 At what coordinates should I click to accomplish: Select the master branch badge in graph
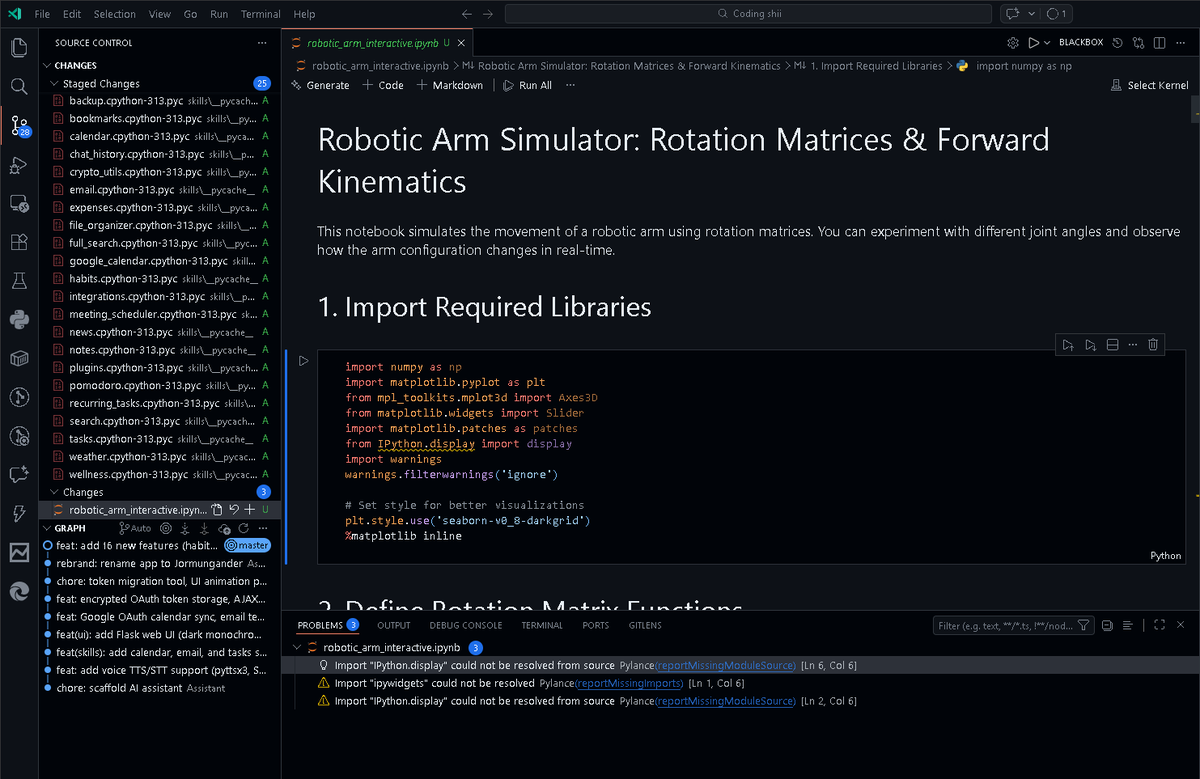click(x=247, y=546)
